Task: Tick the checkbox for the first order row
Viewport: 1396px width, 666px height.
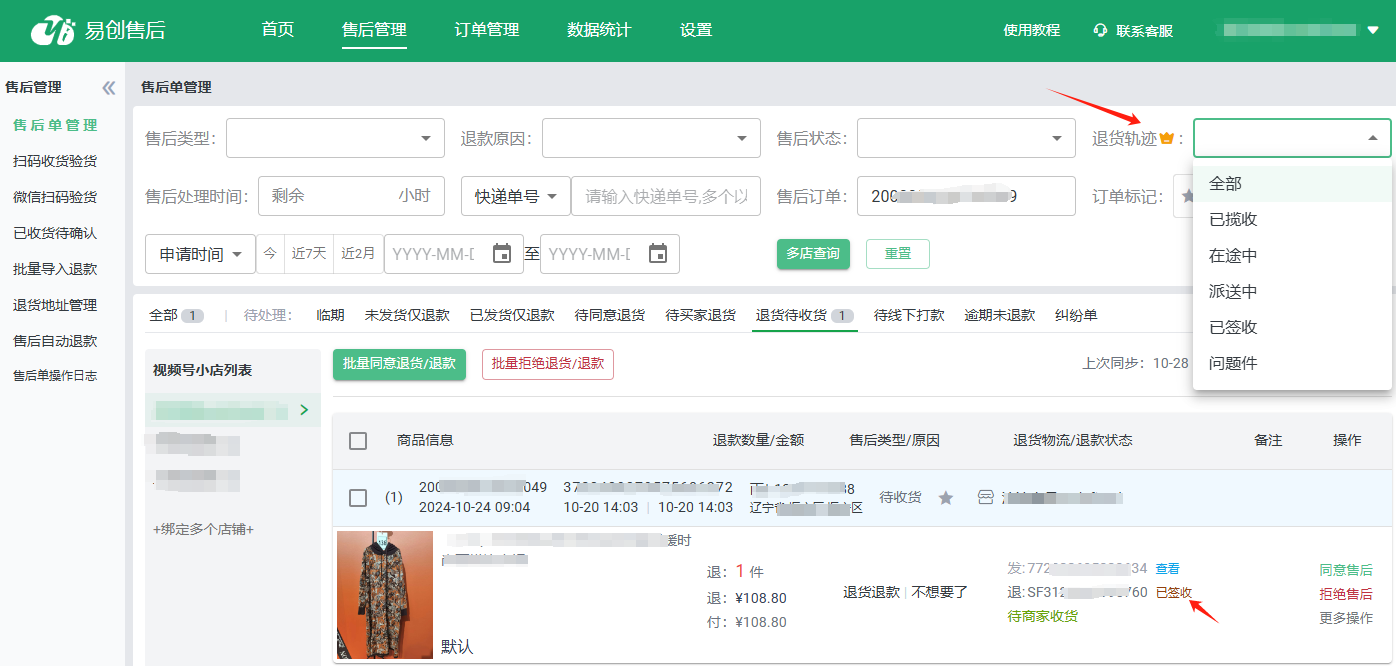Action: 358,498
